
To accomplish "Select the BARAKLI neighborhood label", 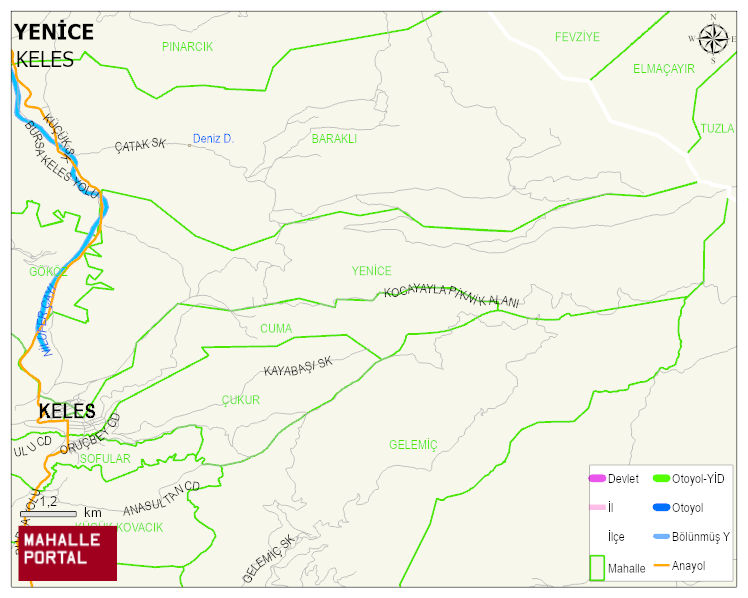I will pos(334,139).
